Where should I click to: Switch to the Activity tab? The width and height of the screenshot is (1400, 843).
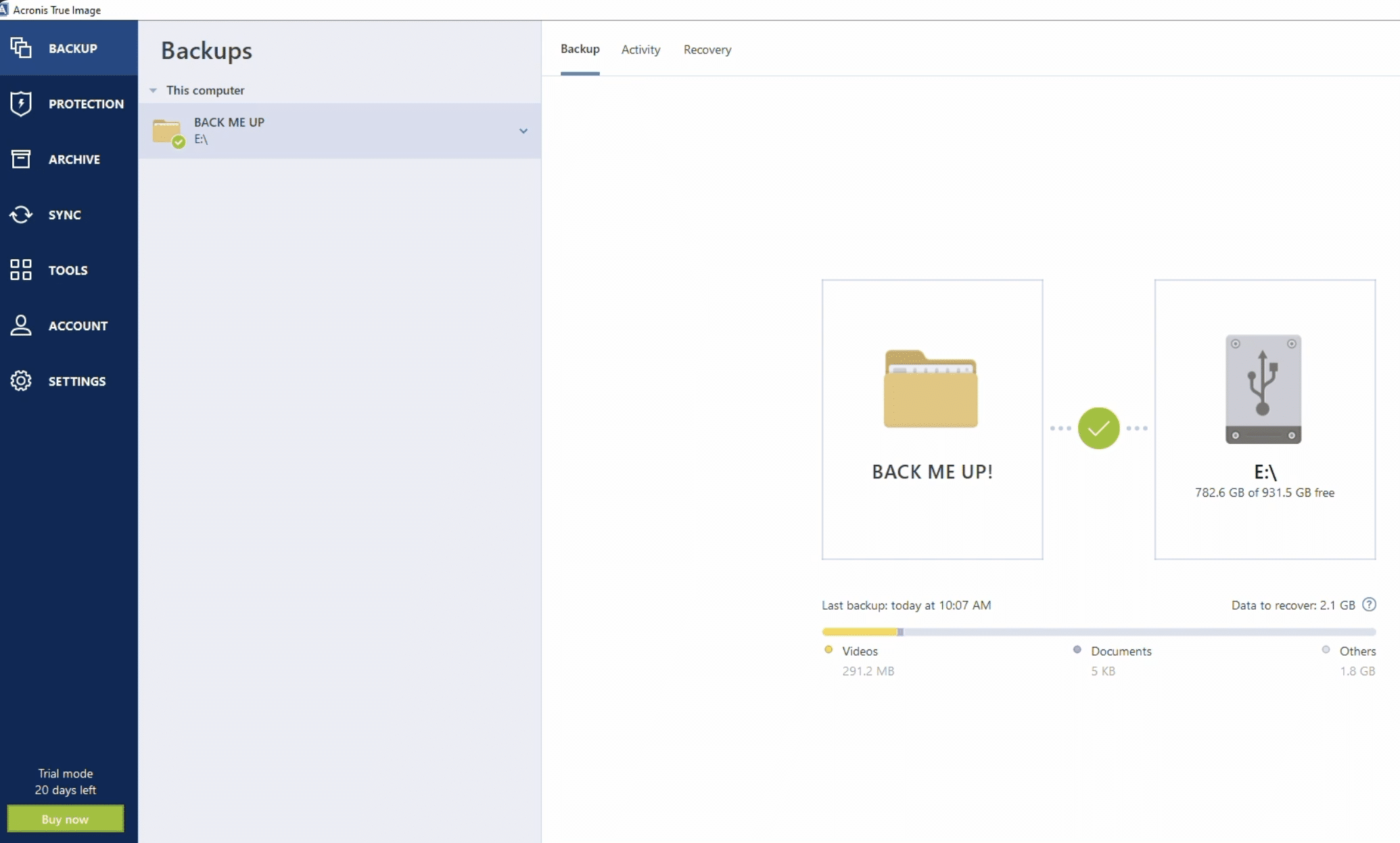coord(640,49)
